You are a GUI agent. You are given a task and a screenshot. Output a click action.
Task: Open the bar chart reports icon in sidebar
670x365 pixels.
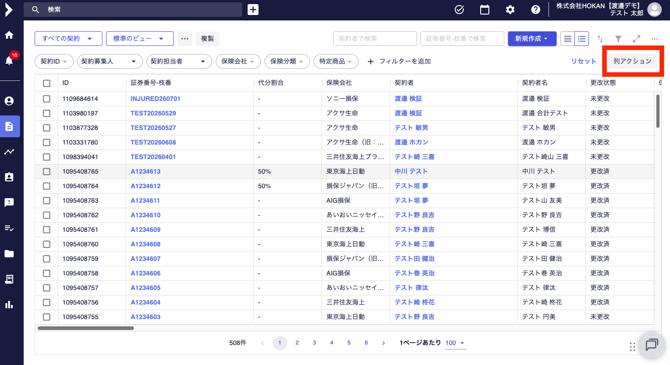point(9,305)
